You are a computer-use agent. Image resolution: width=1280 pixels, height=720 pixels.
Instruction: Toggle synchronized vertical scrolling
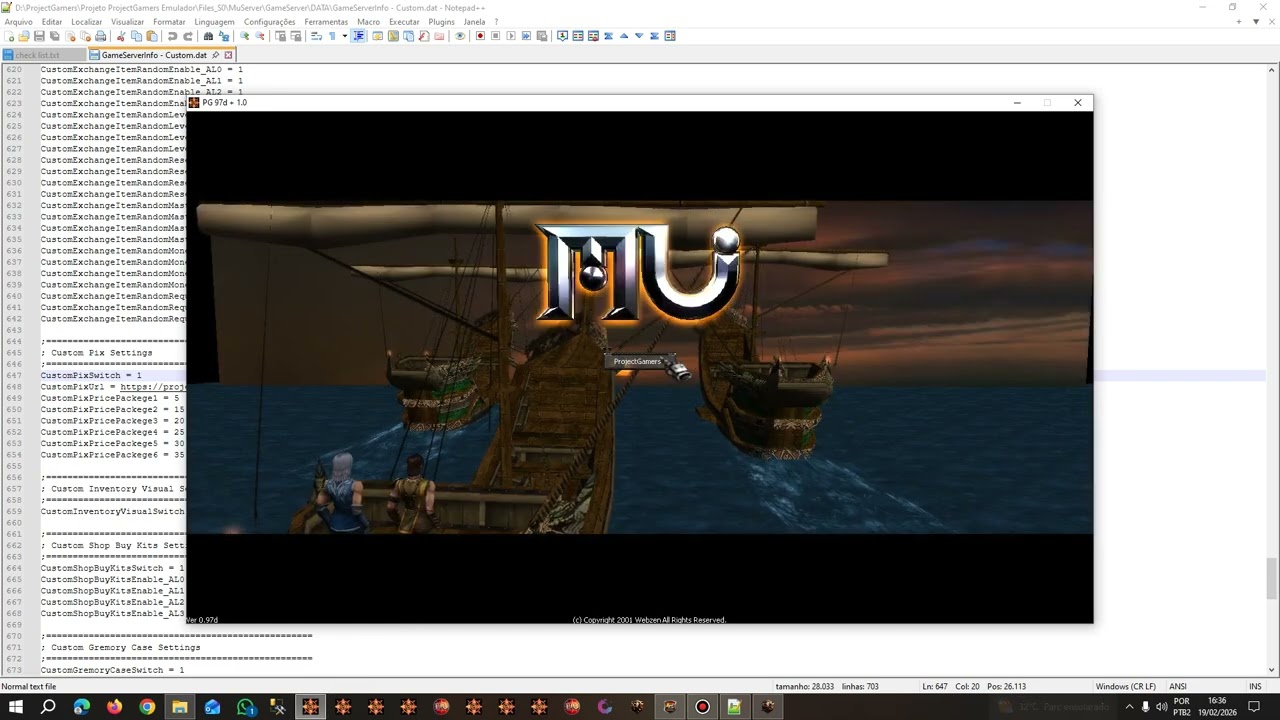pos(281,36)
